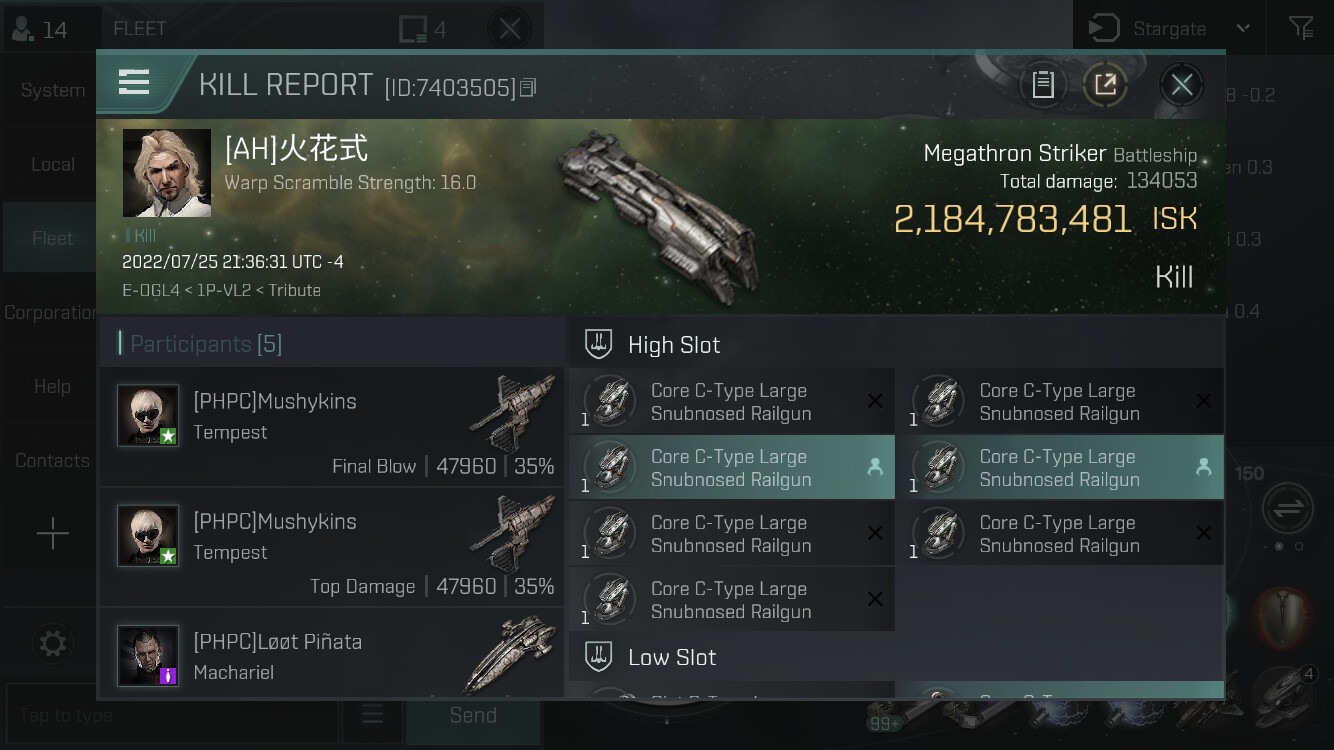1334x750 pixels.
Task: Open Løøt Piñata participant entry
Action: tap(331, 654)
